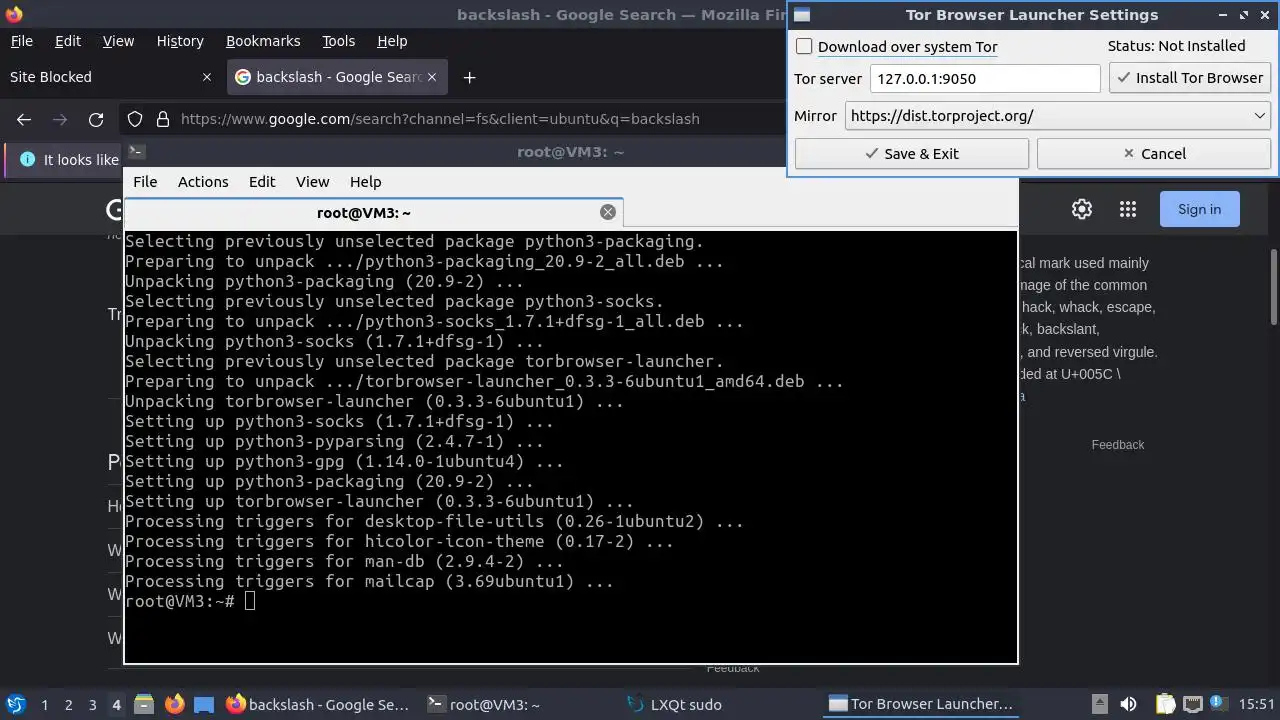The height and width of the screenshot is (720, 1280).
Task: Click the Install Tor Browser button
Action: pos(1190,78)
